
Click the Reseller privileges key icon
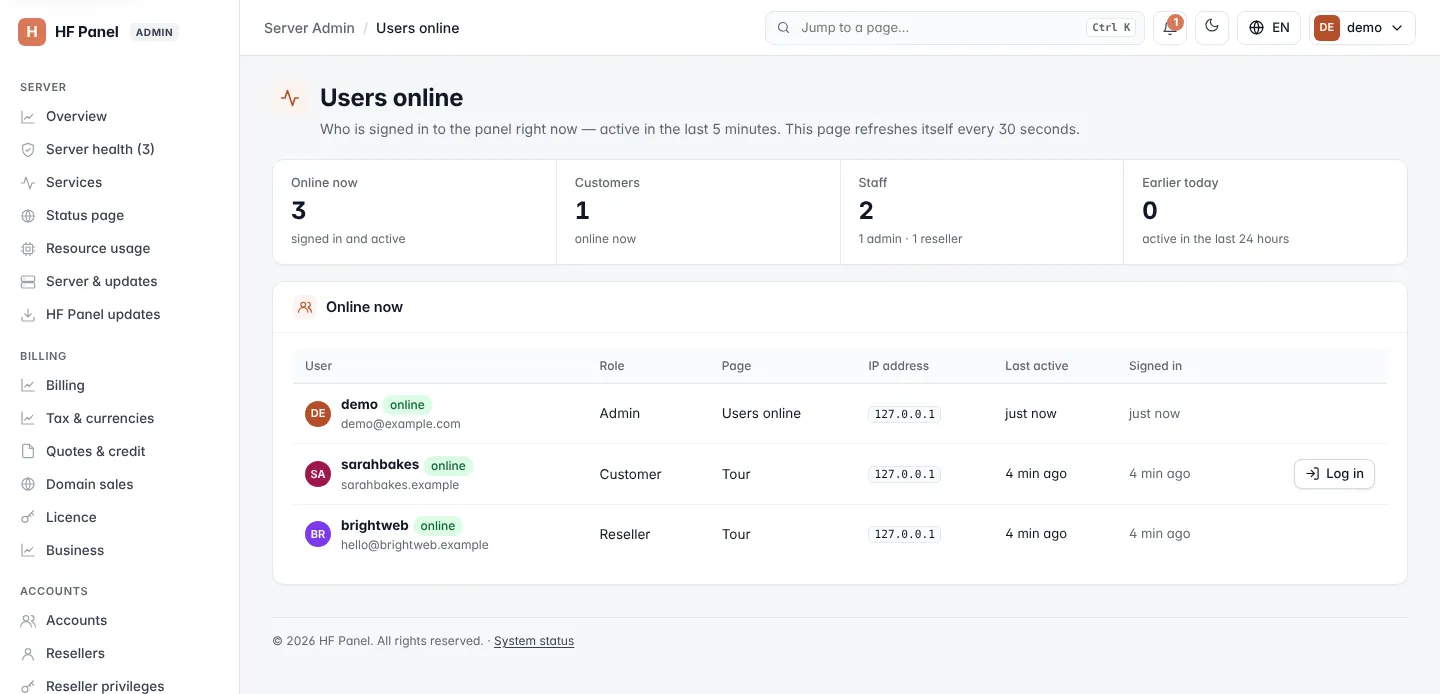(x=28, y=686)
